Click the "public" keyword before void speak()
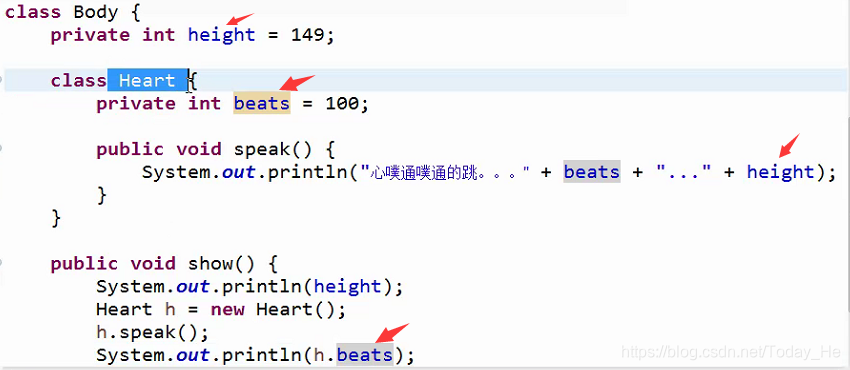This screenshot has width=850, height=370. coord(130,150)
